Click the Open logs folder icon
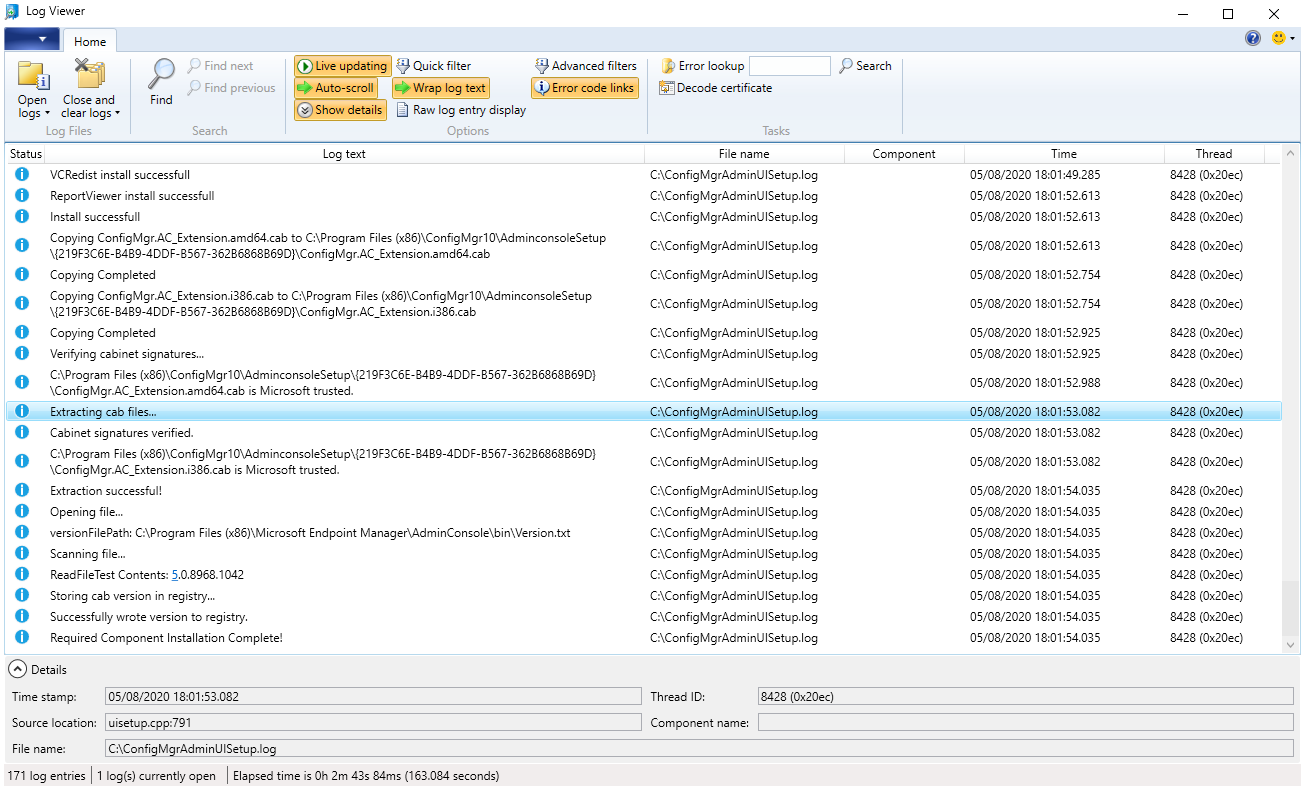Viewport: 1305px width, 787px height. (x=33, y=75)
